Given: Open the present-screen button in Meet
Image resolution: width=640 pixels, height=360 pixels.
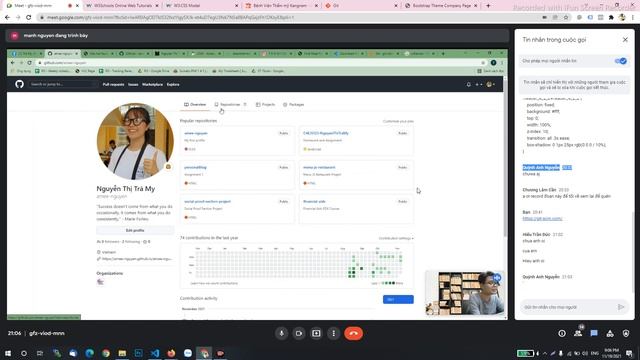Looking at the screenshot, I should click(316, 333).
